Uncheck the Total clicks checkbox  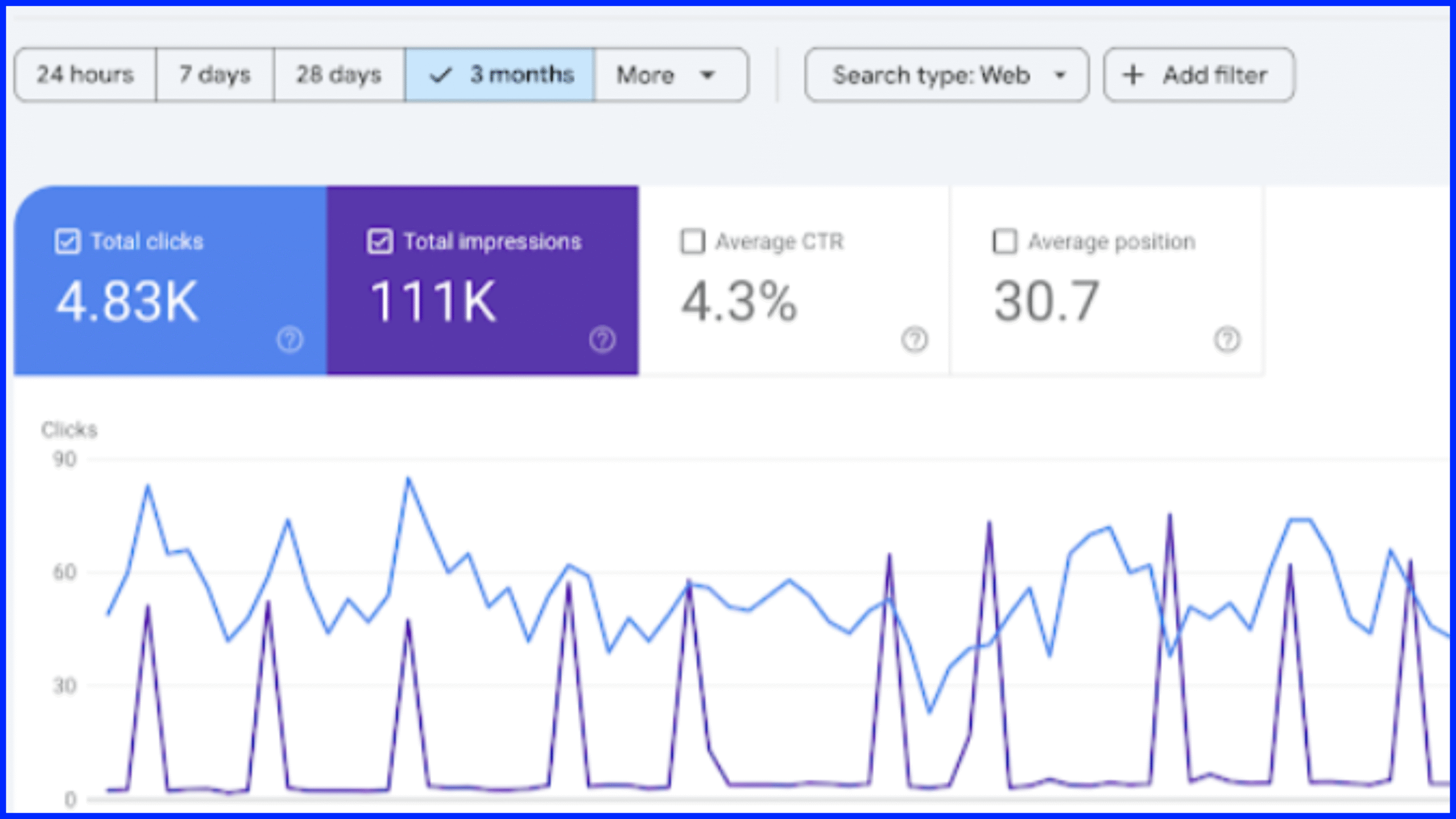[x=68, y=241]
